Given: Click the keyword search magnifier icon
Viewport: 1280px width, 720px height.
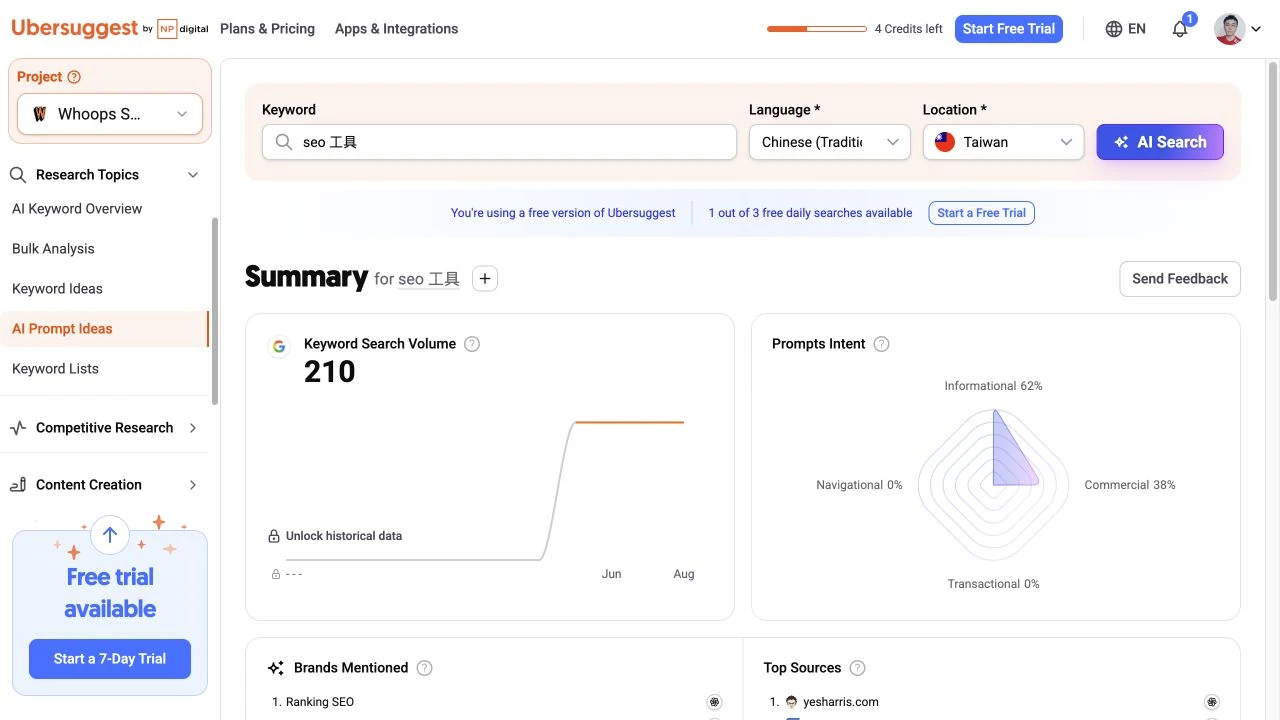Looking at the screenshot, I should pos(284,142).
